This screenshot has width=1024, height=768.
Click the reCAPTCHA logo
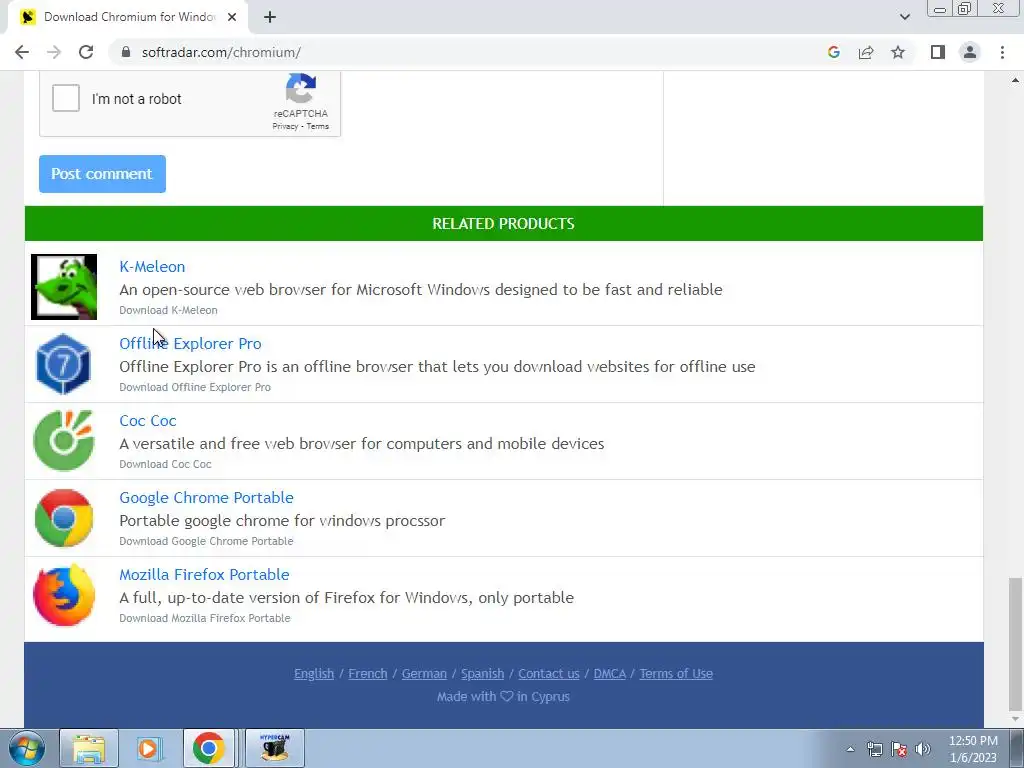tap(300, 89)
